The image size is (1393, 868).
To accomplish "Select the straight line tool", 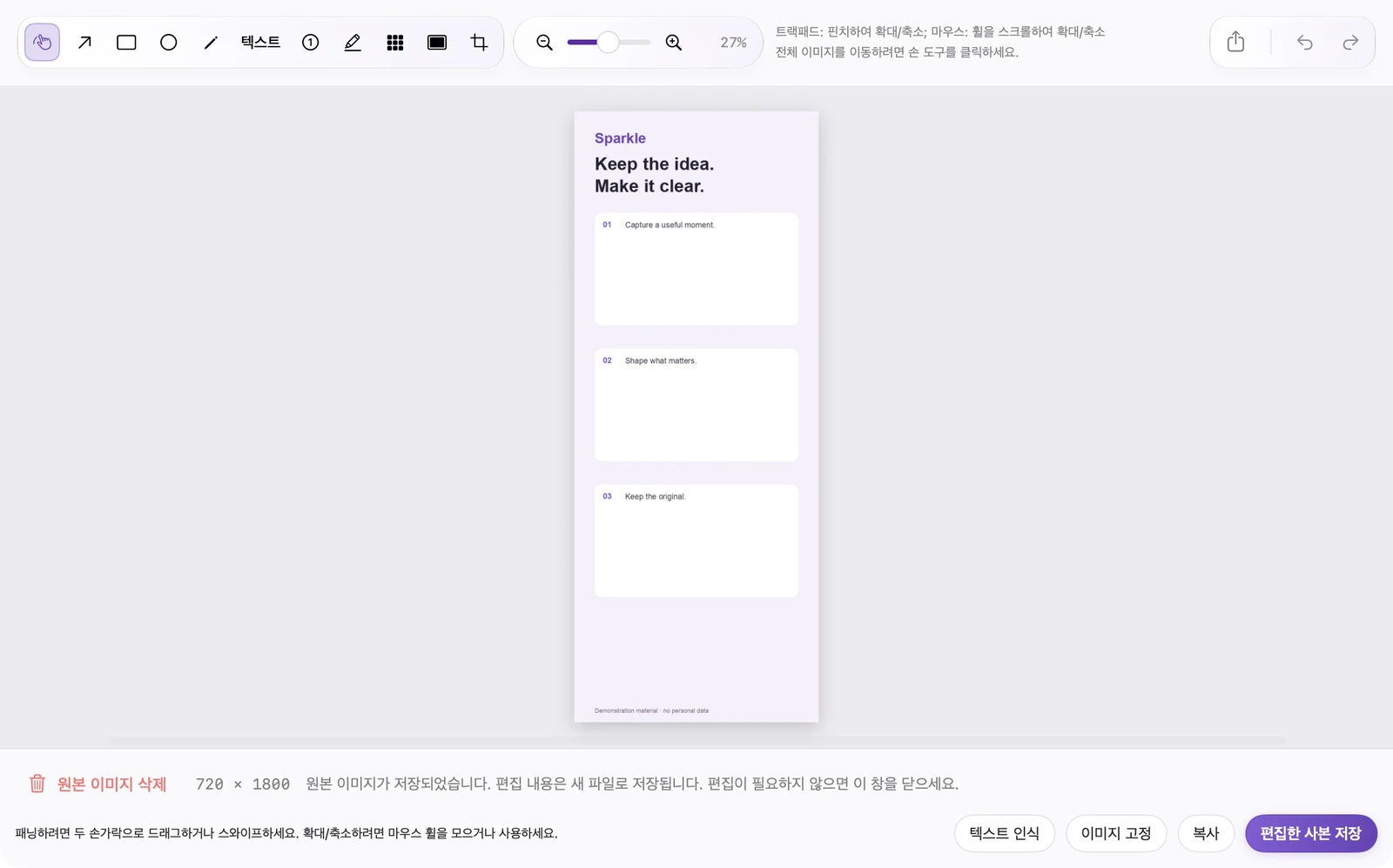I will (211, 43).
